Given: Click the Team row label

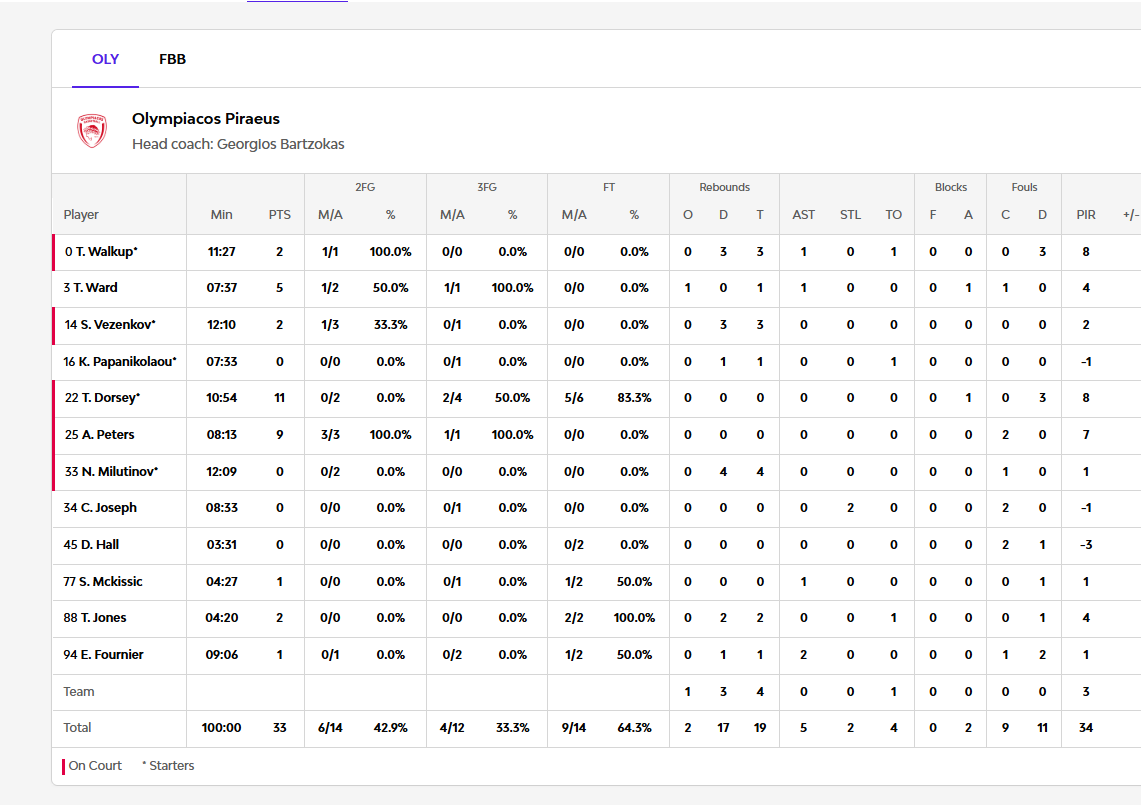Looking at the screenshot, I should pyautogui.click(x=79, y=691).
